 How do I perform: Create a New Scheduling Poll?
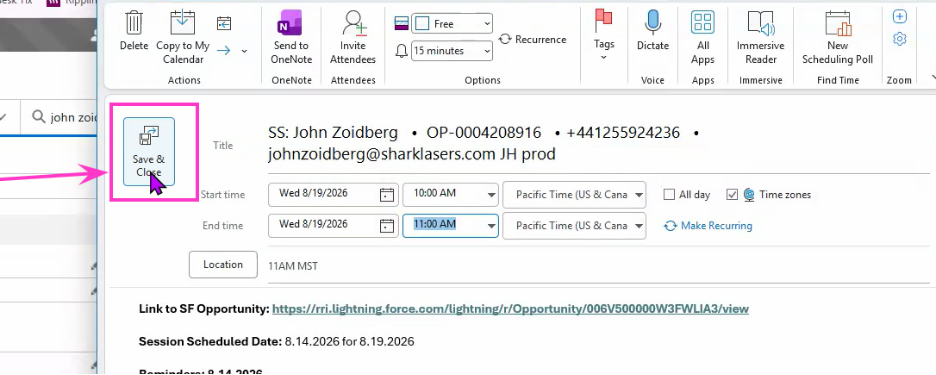pyautogui.click(x=838, y=23)
